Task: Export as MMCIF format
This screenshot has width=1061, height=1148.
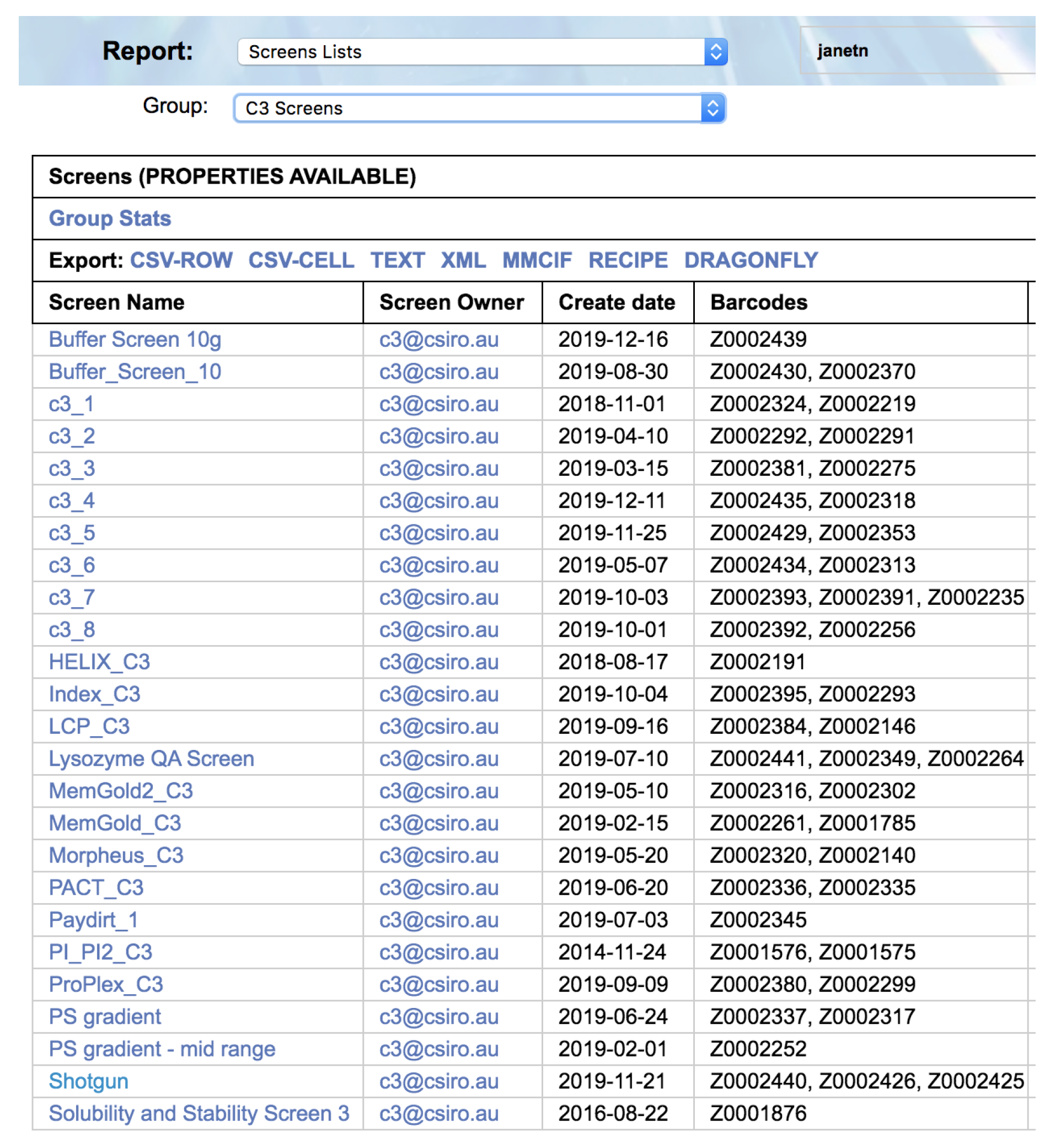Action: (x=537, y=261)
